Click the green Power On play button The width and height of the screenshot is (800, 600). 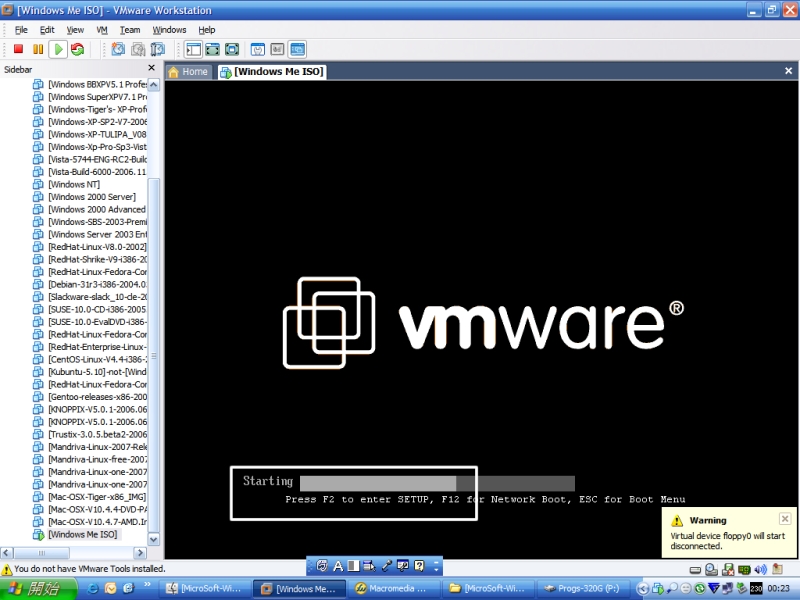pos(58,49)
